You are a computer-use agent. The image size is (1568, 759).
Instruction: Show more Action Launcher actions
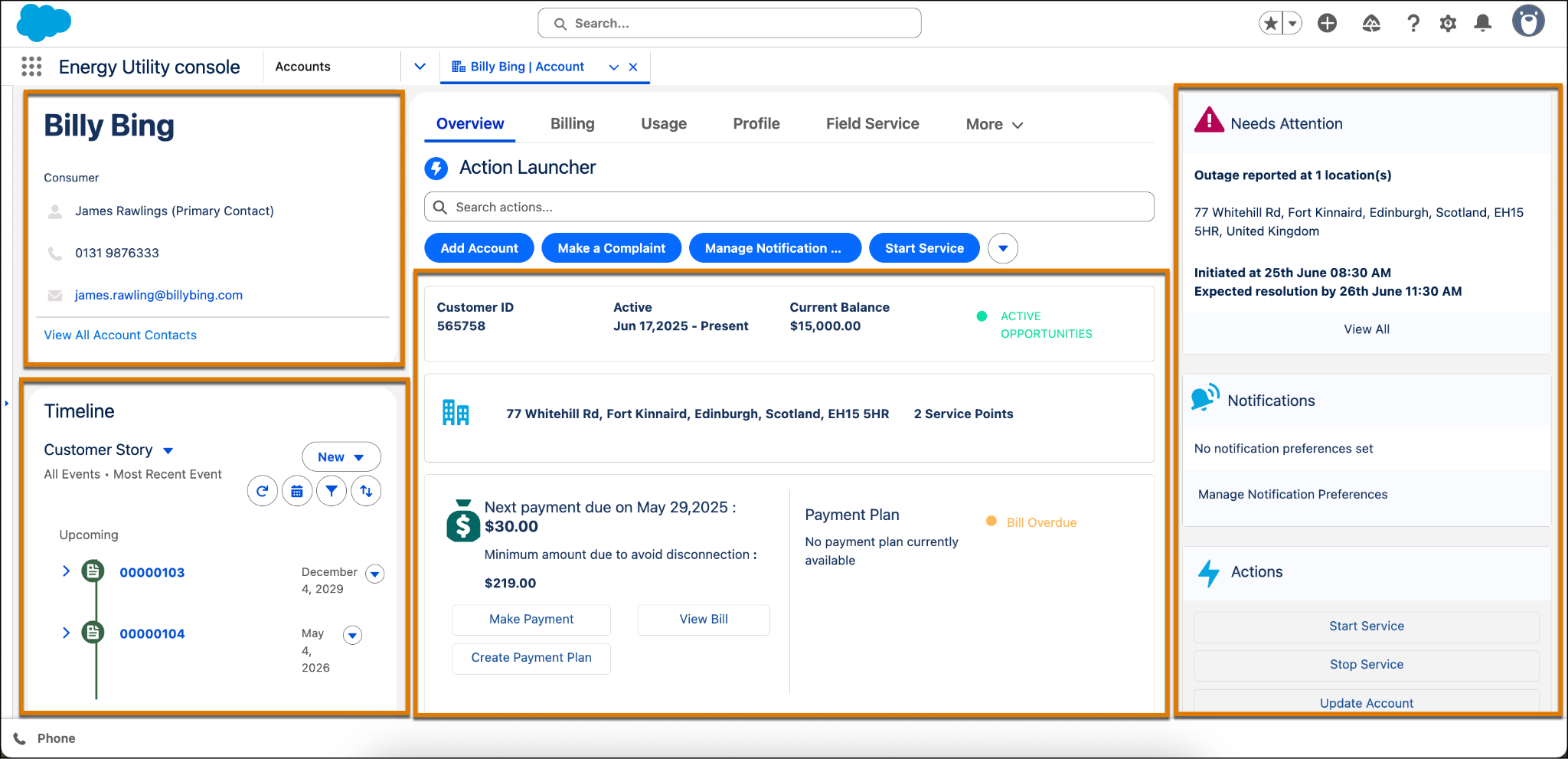pyautogui.click(x=1003, y=248)
